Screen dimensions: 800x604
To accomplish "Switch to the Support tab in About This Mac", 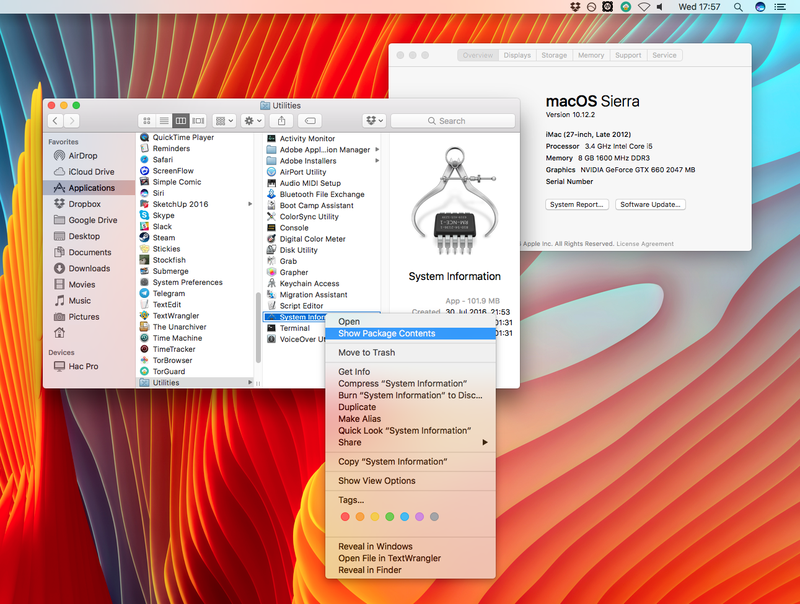I will click(x=629, y=55).
